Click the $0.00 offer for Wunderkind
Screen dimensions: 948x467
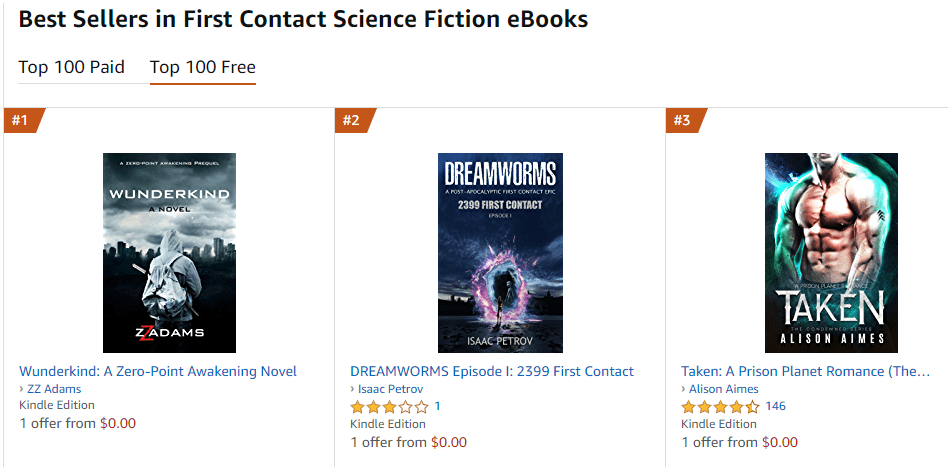coord(118,423)
